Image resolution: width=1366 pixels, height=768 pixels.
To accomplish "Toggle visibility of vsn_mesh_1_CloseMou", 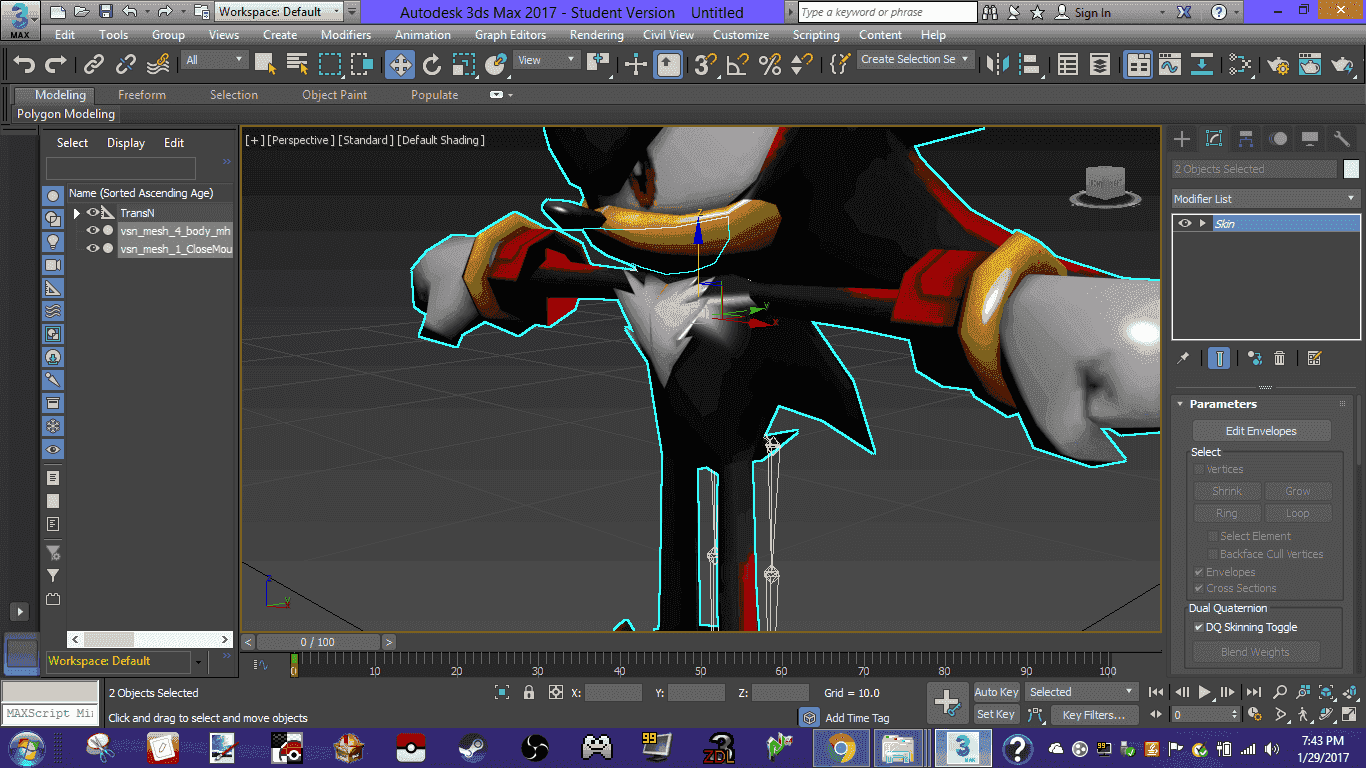I will [x=93, y=249].
